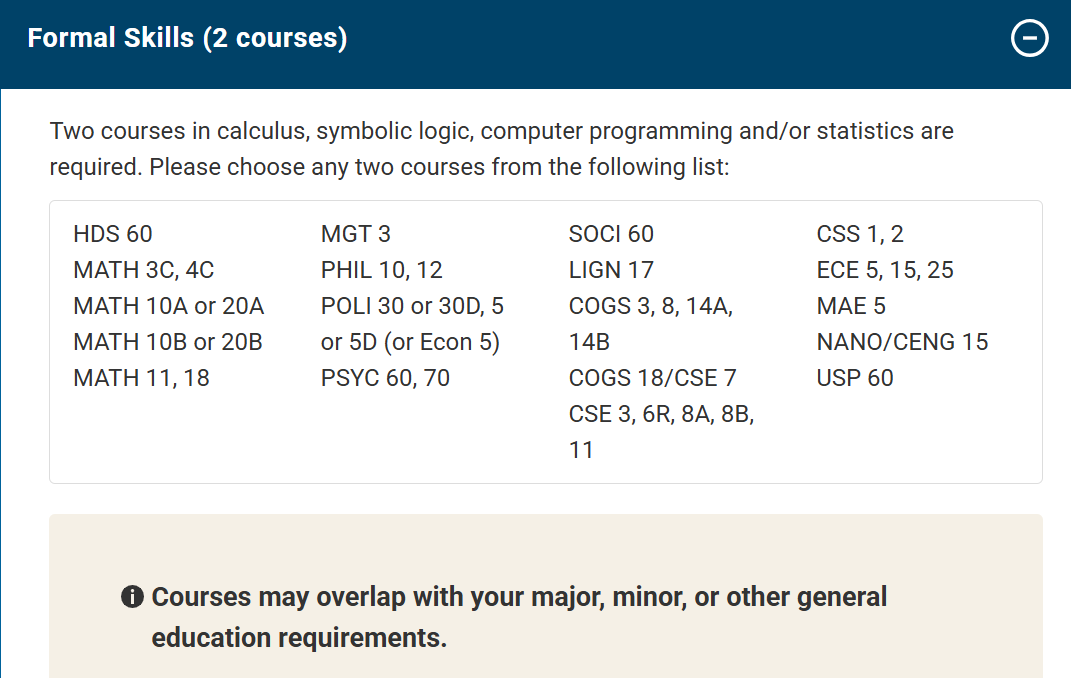Click the Formal Skills (2 courses) header title
The height and width of the screenshot is (678, 1071).
pyautogui.click(x=187, y=39)
